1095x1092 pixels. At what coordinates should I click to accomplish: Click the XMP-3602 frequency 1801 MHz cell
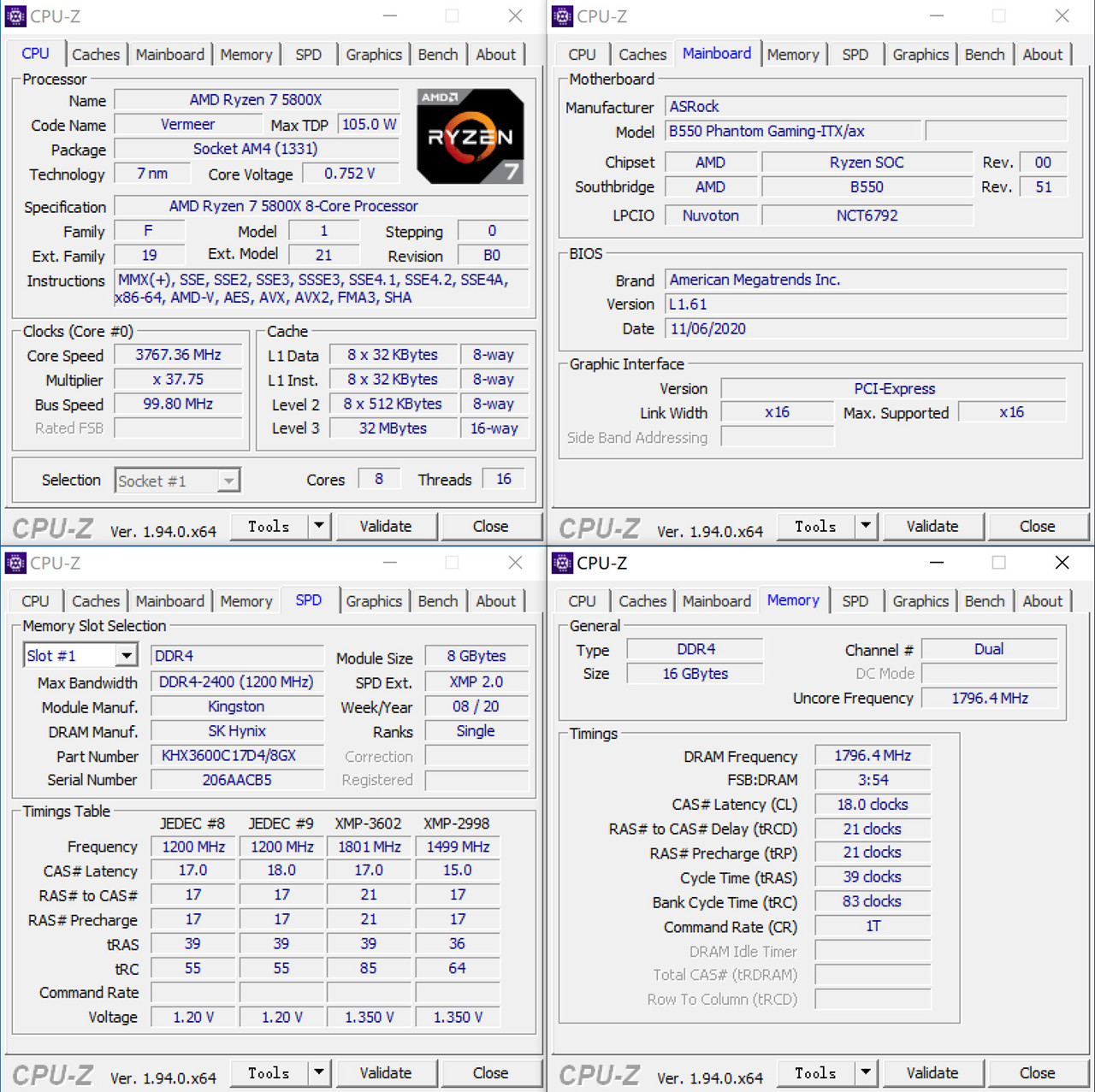[369, 847]
